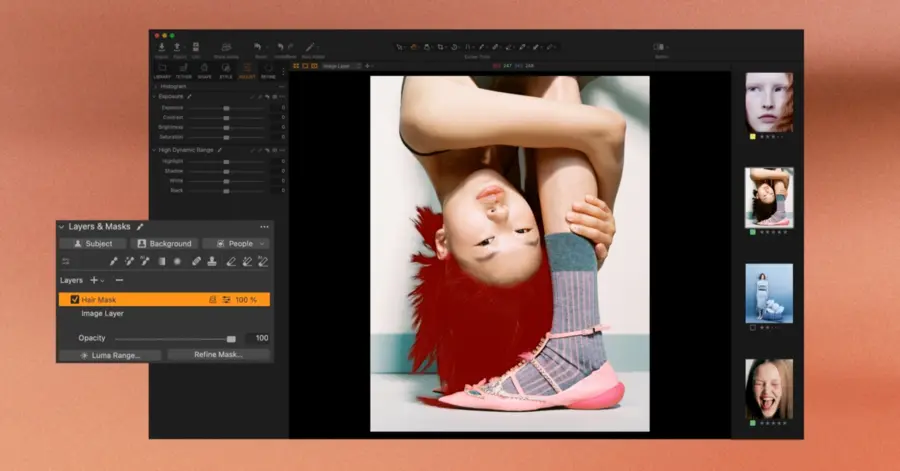Click the mask icon on Hair Mask row
900x471 pixels.
(x=213, y=299)
